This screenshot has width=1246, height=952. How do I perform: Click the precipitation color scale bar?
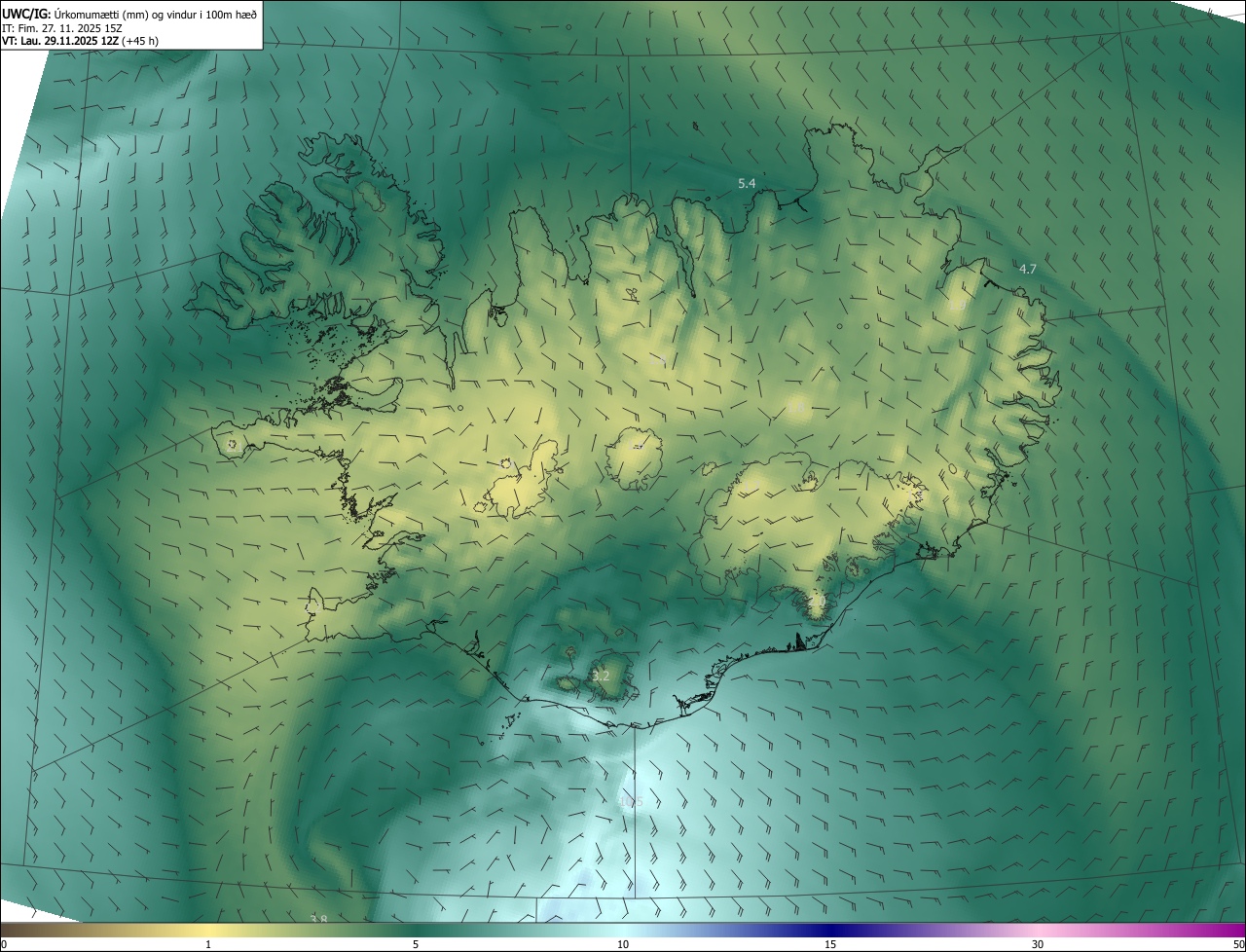[623, 930]
